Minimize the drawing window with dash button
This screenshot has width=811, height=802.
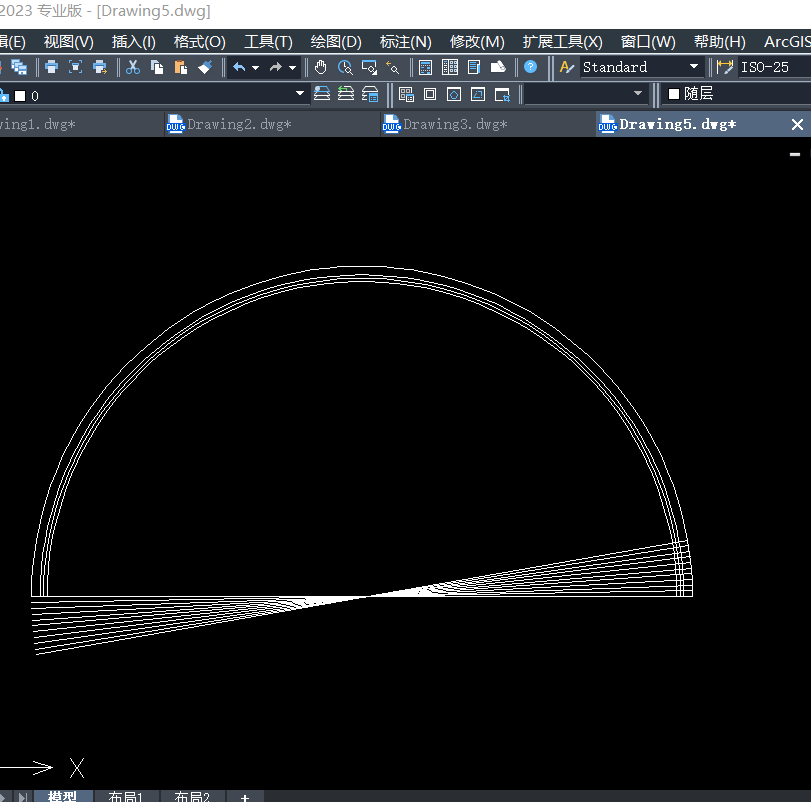tap(795, 154)
